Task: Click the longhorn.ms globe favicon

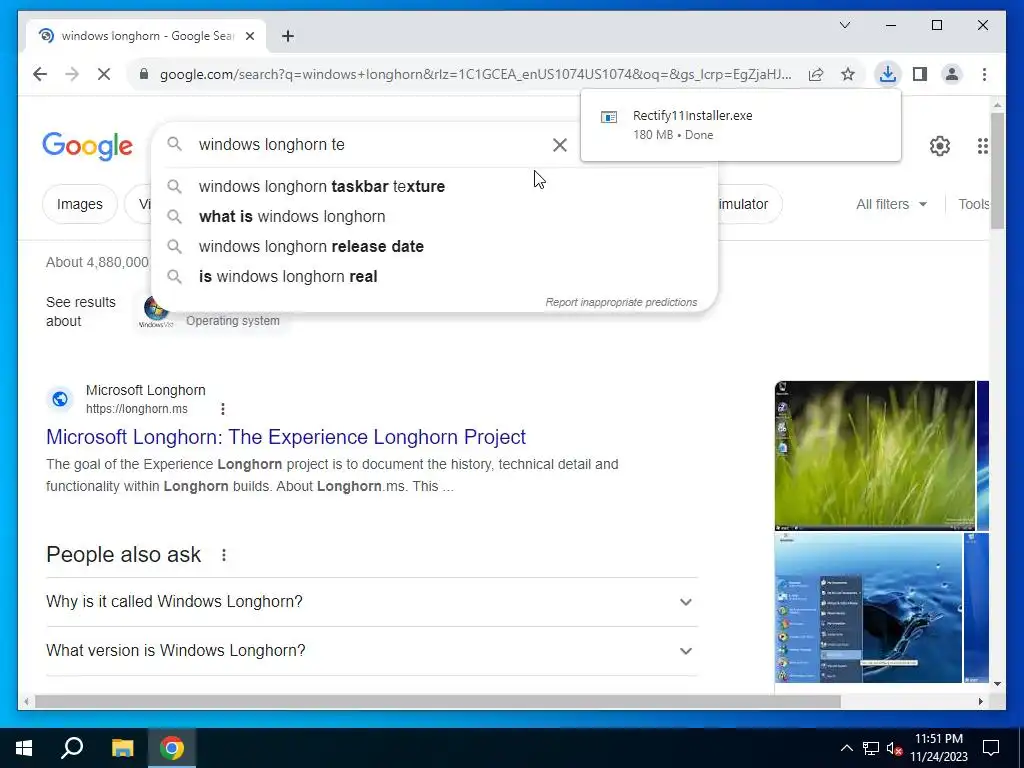Action: click(60, 399)
